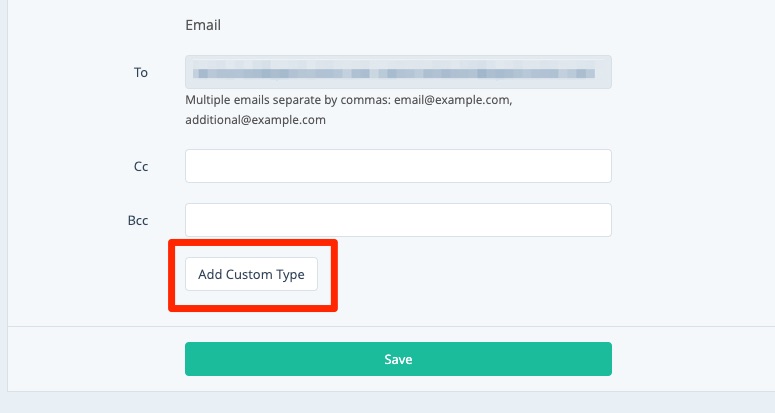The image size is (775, 413).
Task: Save the email settings
Action: (398, 359)
